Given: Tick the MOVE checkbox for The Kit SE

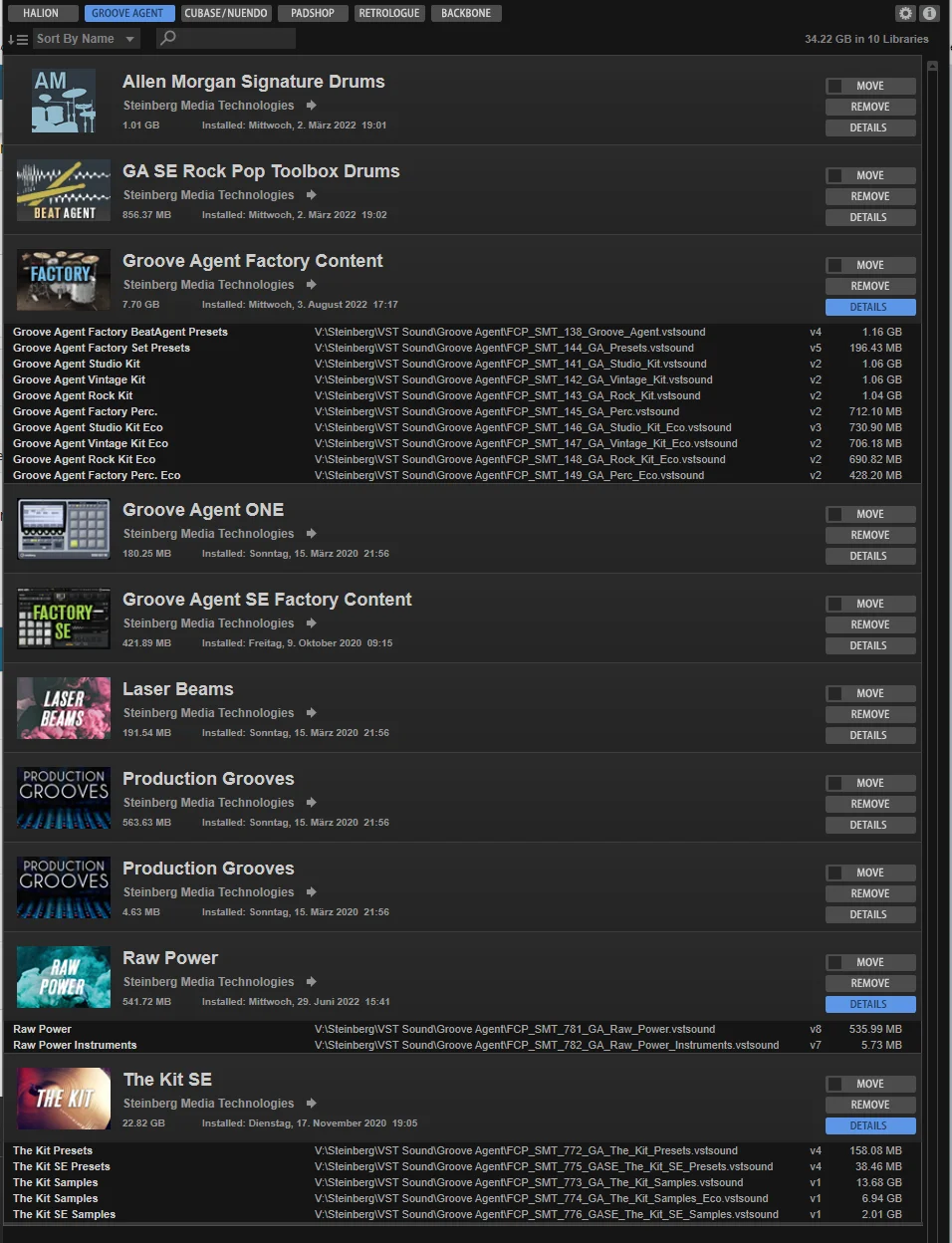Looking at the screenshot, I should pos(835,1085).
